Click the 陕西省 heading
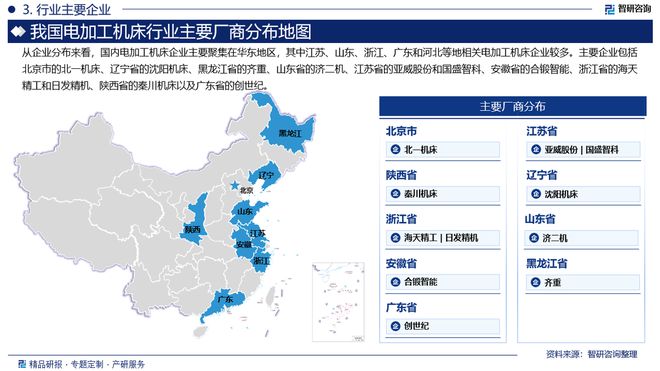 click(x=401, y=175)
